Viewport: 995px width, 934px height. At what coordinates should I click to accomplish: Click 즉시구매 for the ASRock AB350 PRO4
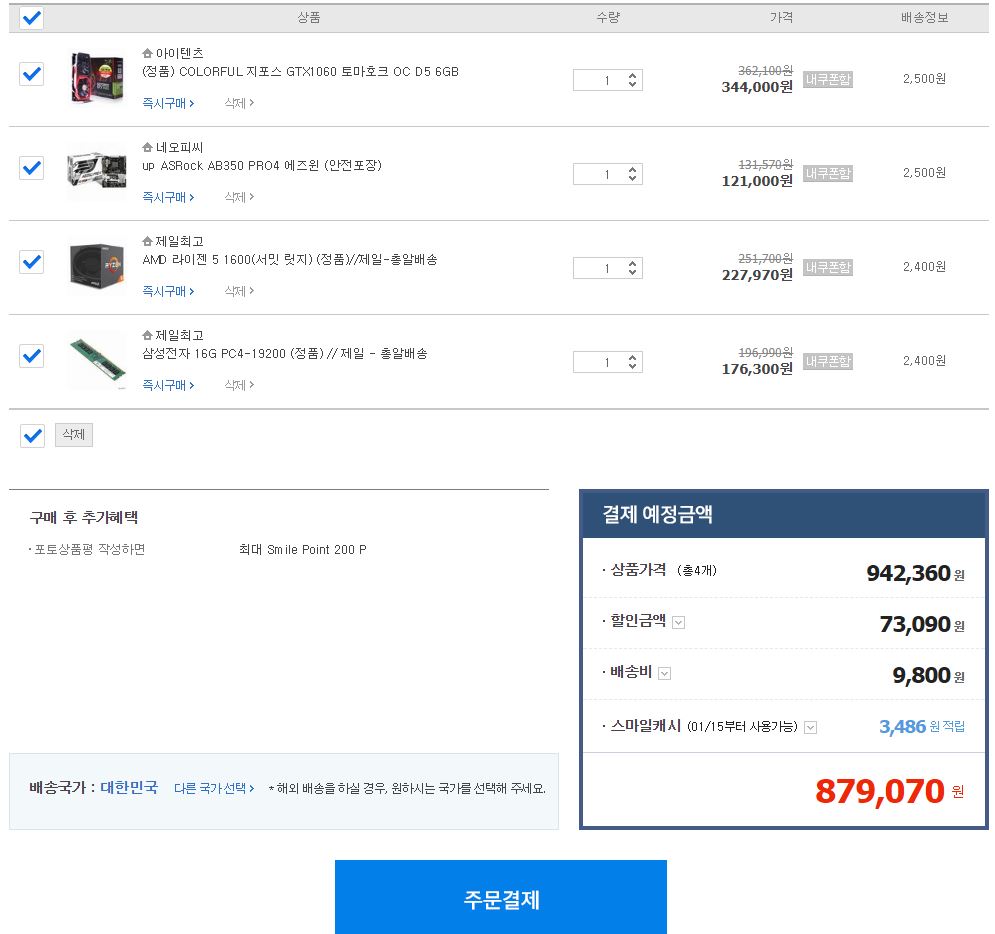pyautogui.click(x=167, y=197)
